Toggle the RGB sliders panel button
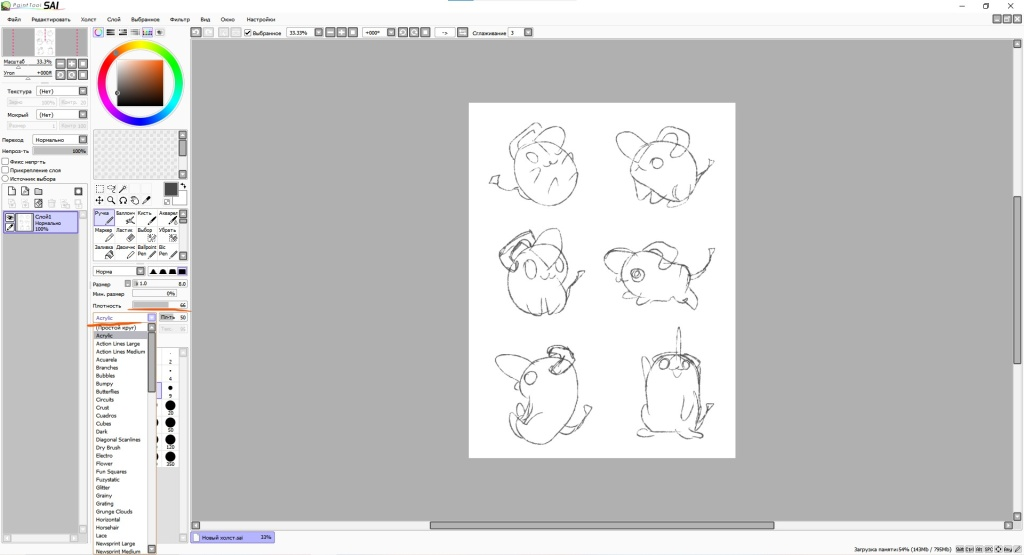The height and width of the screenshot is (555, 1024). [110, 32]
